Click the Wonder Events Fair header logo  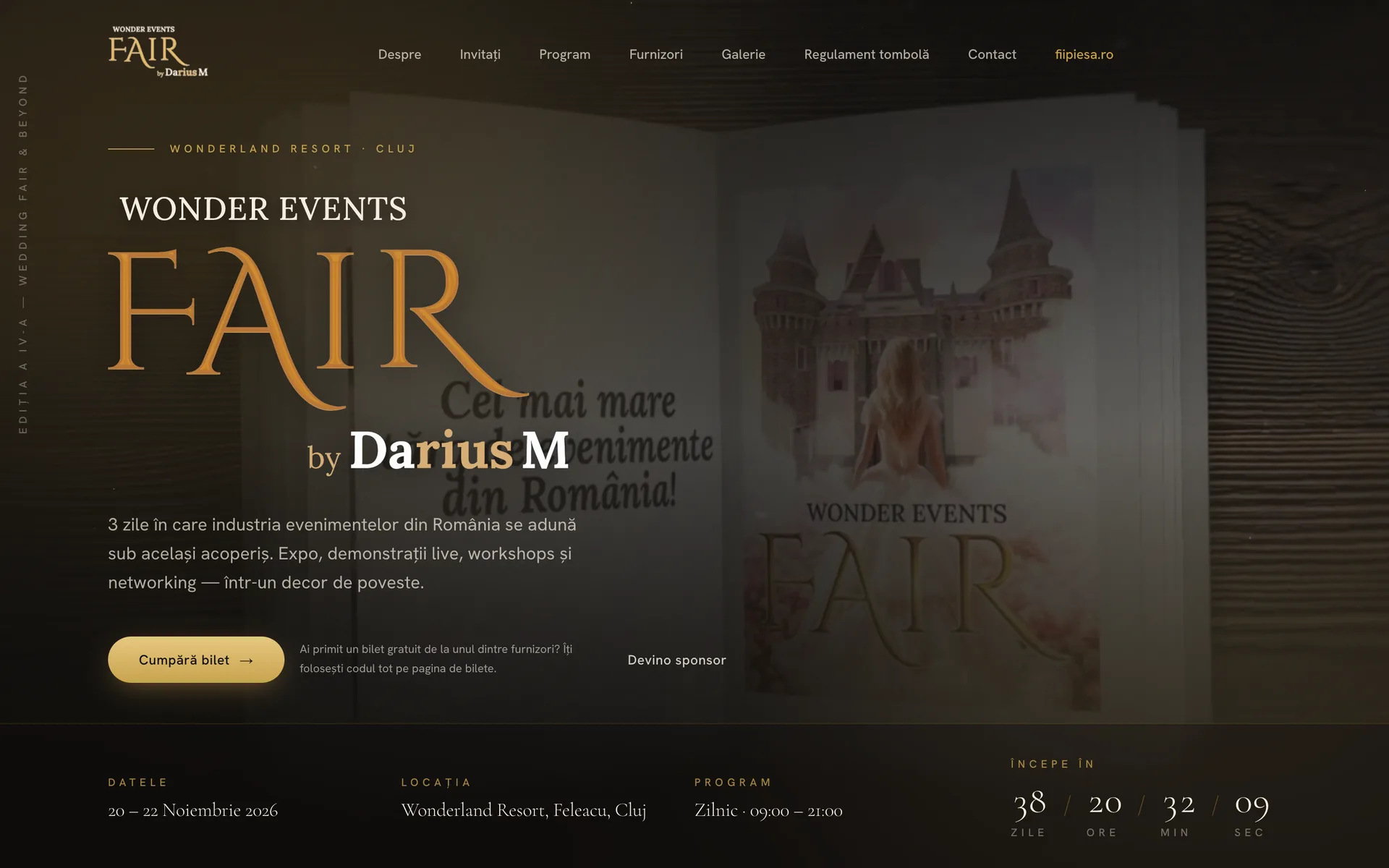(158, 51)
